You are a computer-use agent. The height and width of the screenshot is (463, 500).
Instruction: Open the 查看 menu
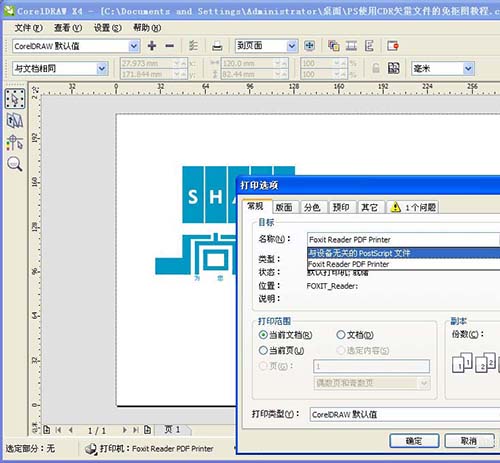68,28
